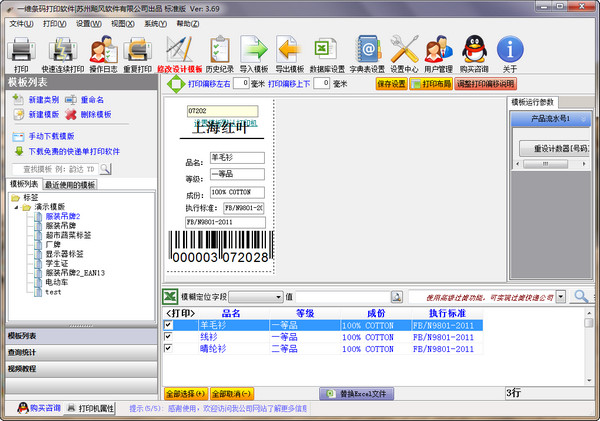Open 数据库设置 database settings
Screen dimensions: 600x421
tap(327, 54)
